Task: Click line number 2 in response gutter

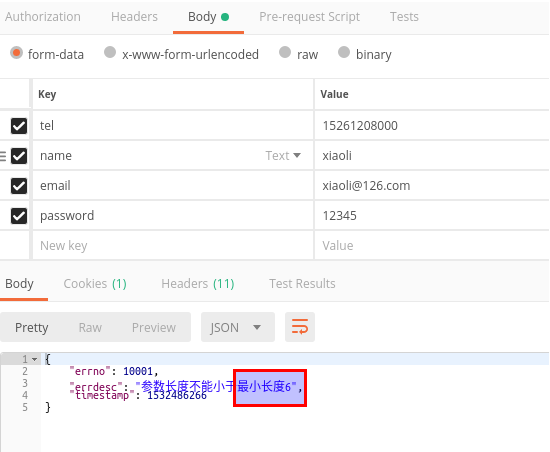Action: [x=25, y=371]
